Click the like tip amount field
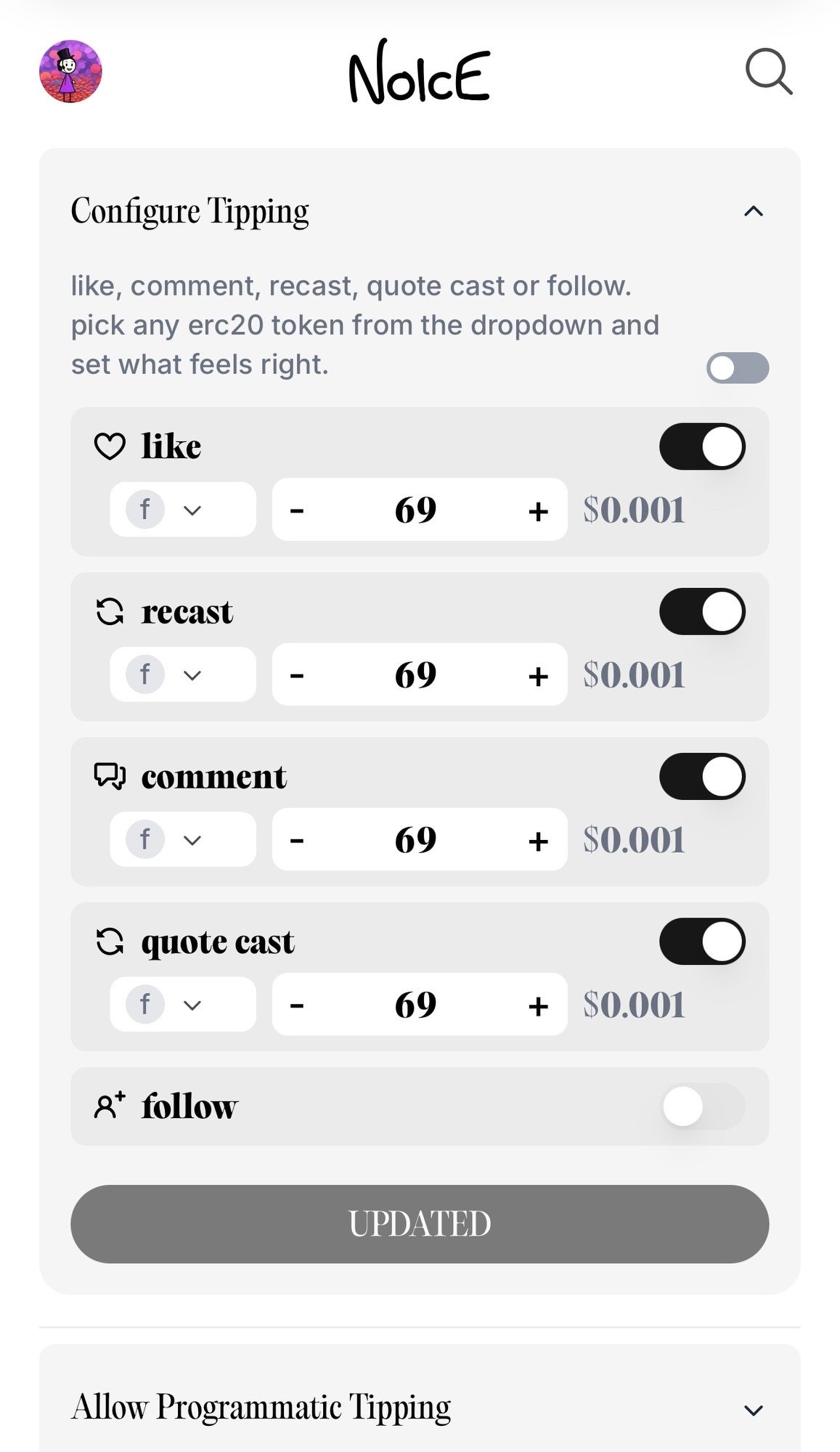 (416, 510)
